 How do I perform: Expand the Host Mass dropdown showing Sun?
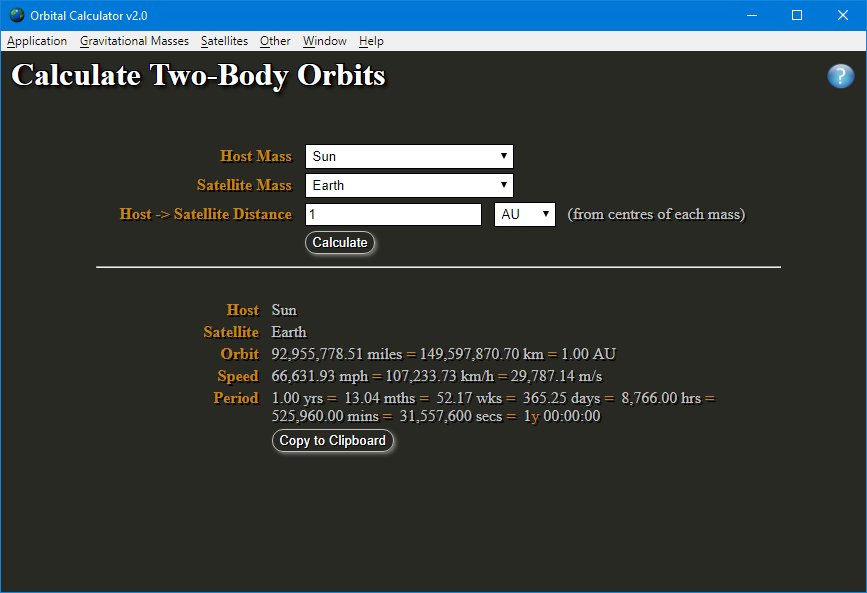pyautogui.click(x=409, y=157)
